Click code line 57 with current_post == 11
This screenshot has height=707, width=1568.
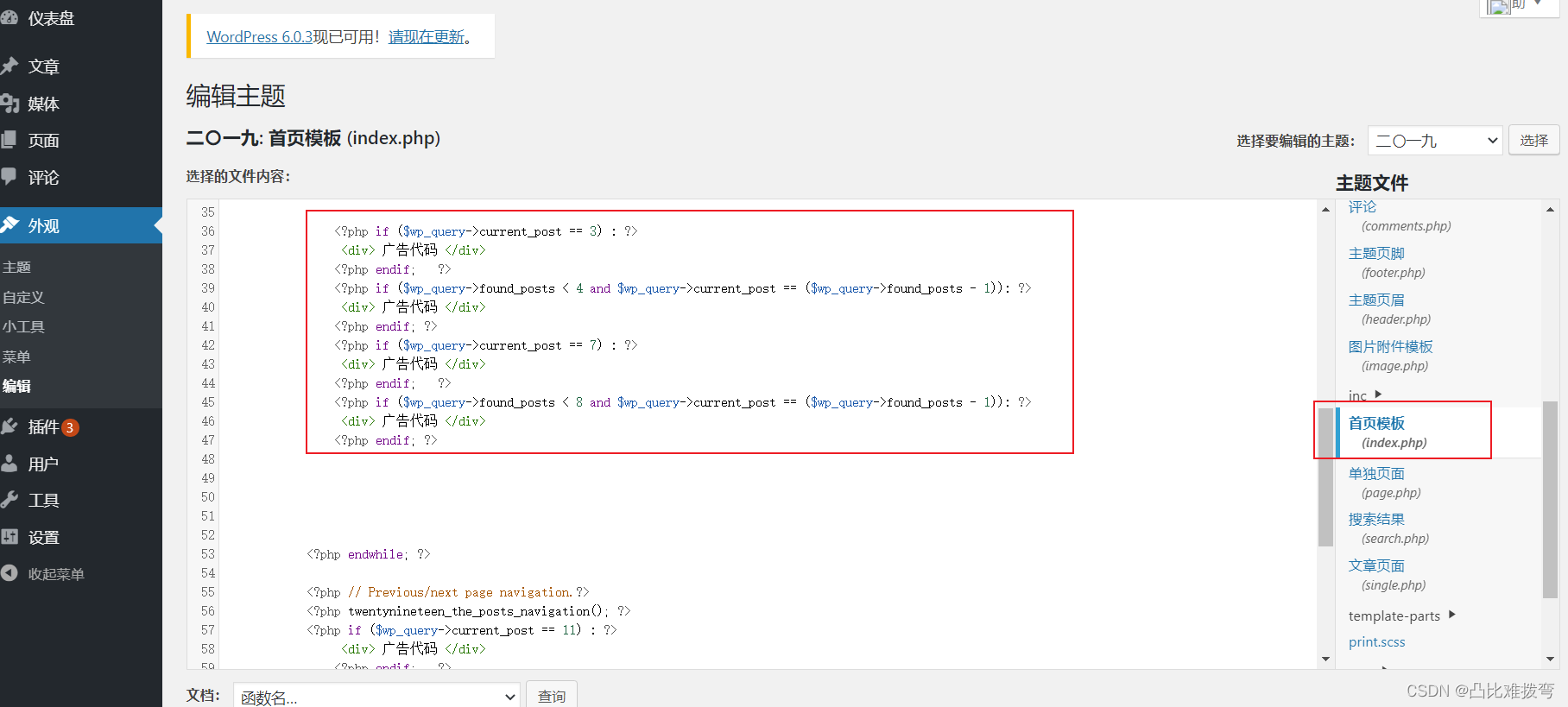462,630
